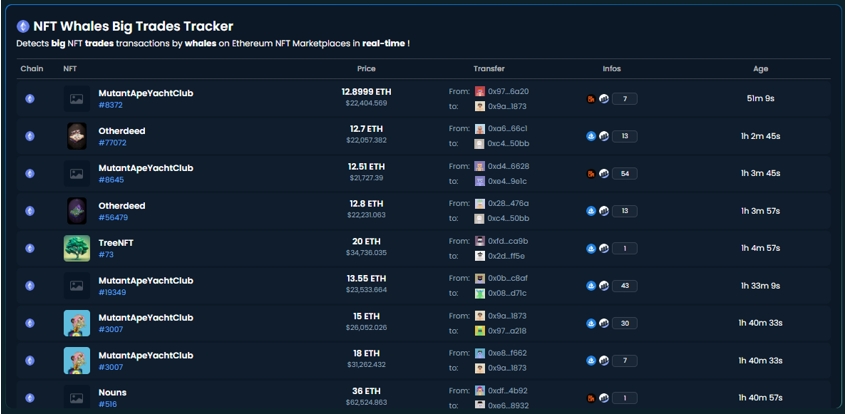Image resolution: width=847 pixels, height=414 pixels.
Task: Open the OpenSea icon in the 18 ETH #3007 row
Action: [591, 360]
